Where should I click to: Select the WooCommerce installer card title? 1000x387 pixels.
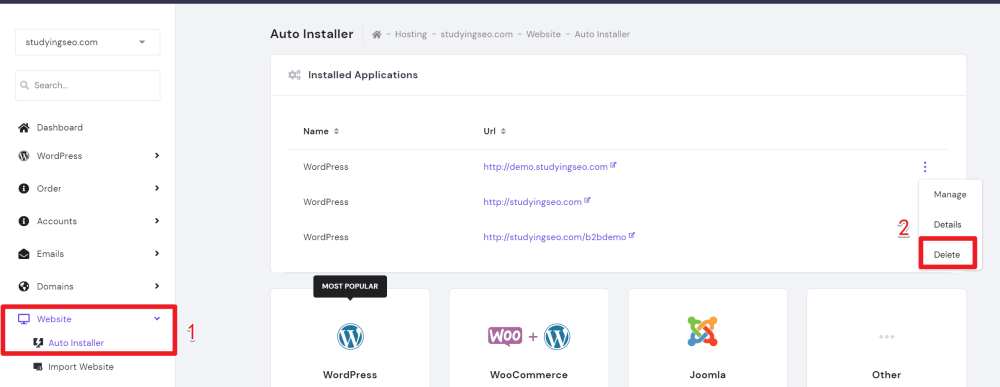point(529,375)
